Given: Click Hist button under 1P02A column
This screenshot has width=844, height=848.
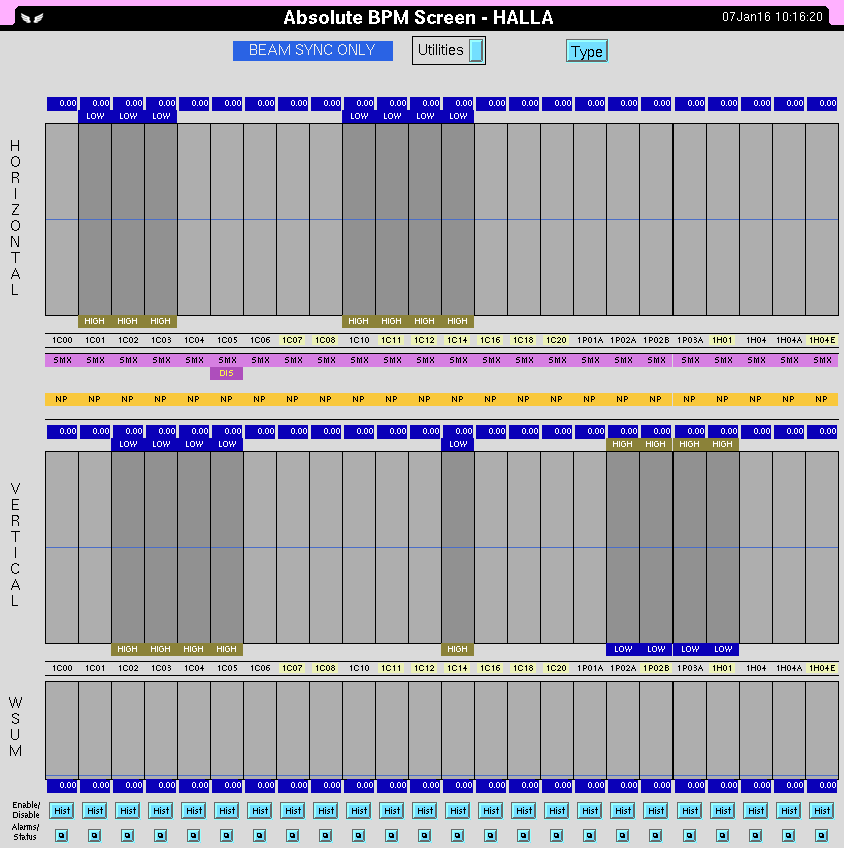Looking at the screenshot, I should pos(622,810).
